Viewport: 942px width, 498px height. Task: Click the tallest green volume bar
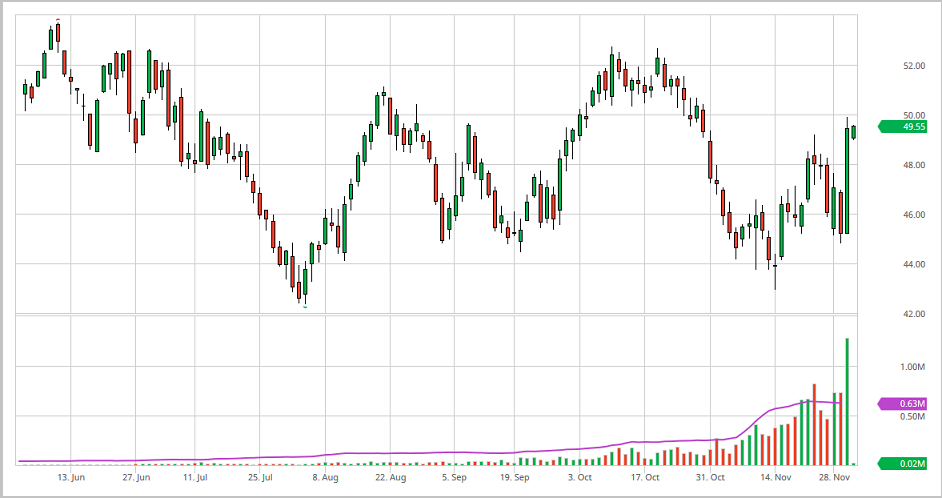click(x=847, y=400)
